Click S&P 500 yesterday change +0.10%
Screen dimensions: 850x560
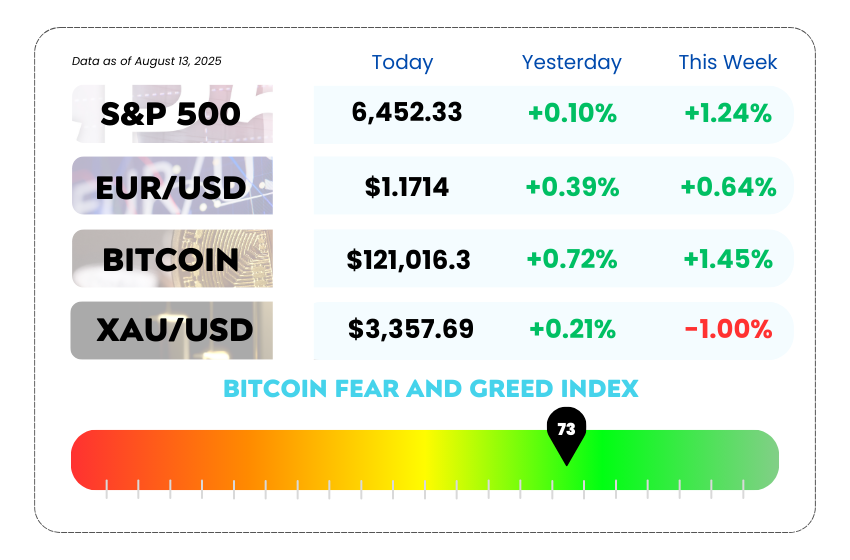coord(572,113)
